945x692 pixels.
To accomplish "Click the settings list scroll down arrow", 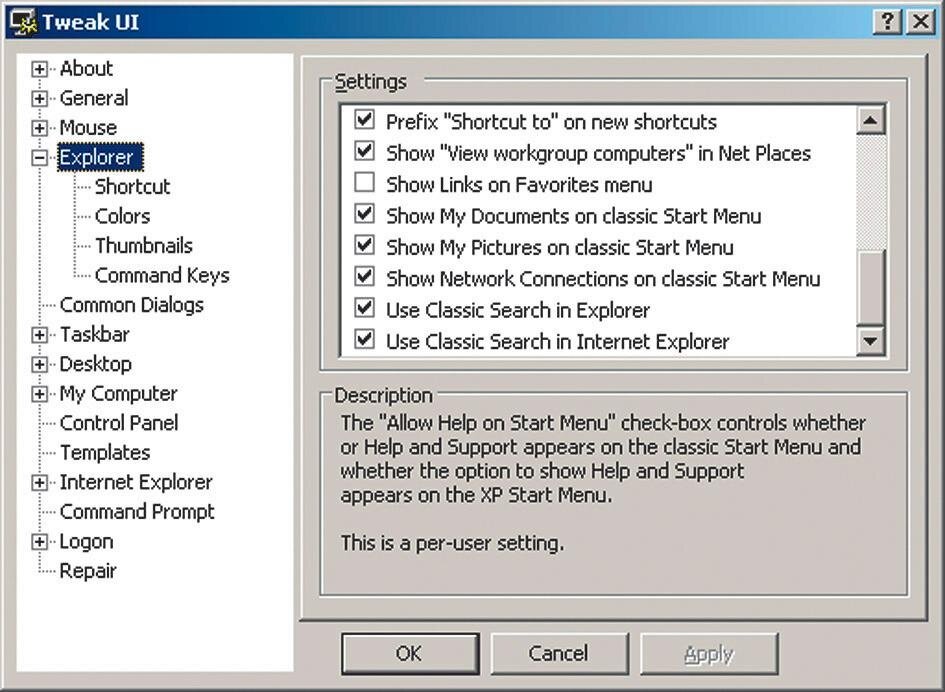I will click(870, 341).
